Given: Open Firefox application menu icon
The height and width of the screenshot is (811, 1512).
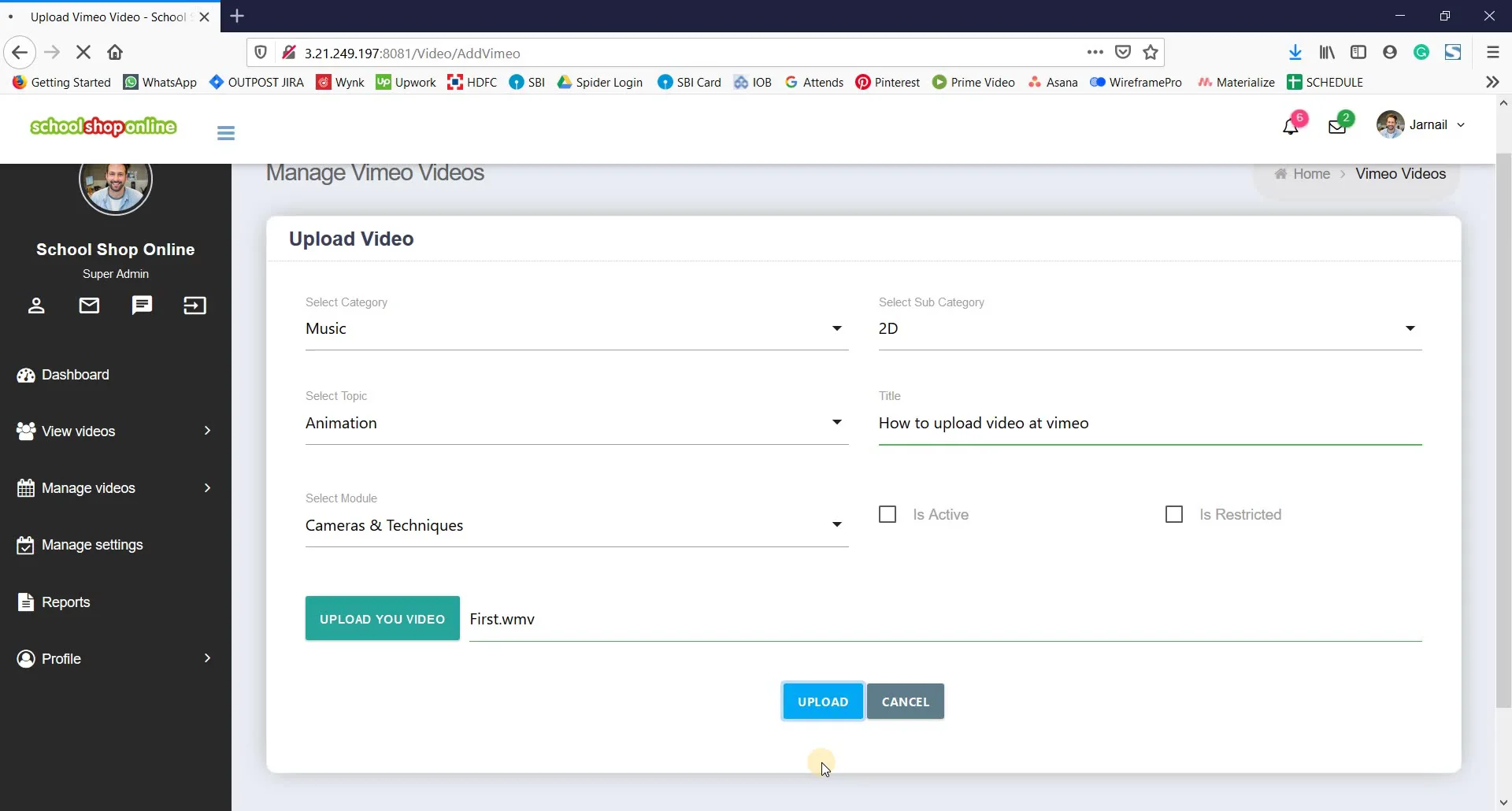Looking at the screenshot, I should [1492, 53].
